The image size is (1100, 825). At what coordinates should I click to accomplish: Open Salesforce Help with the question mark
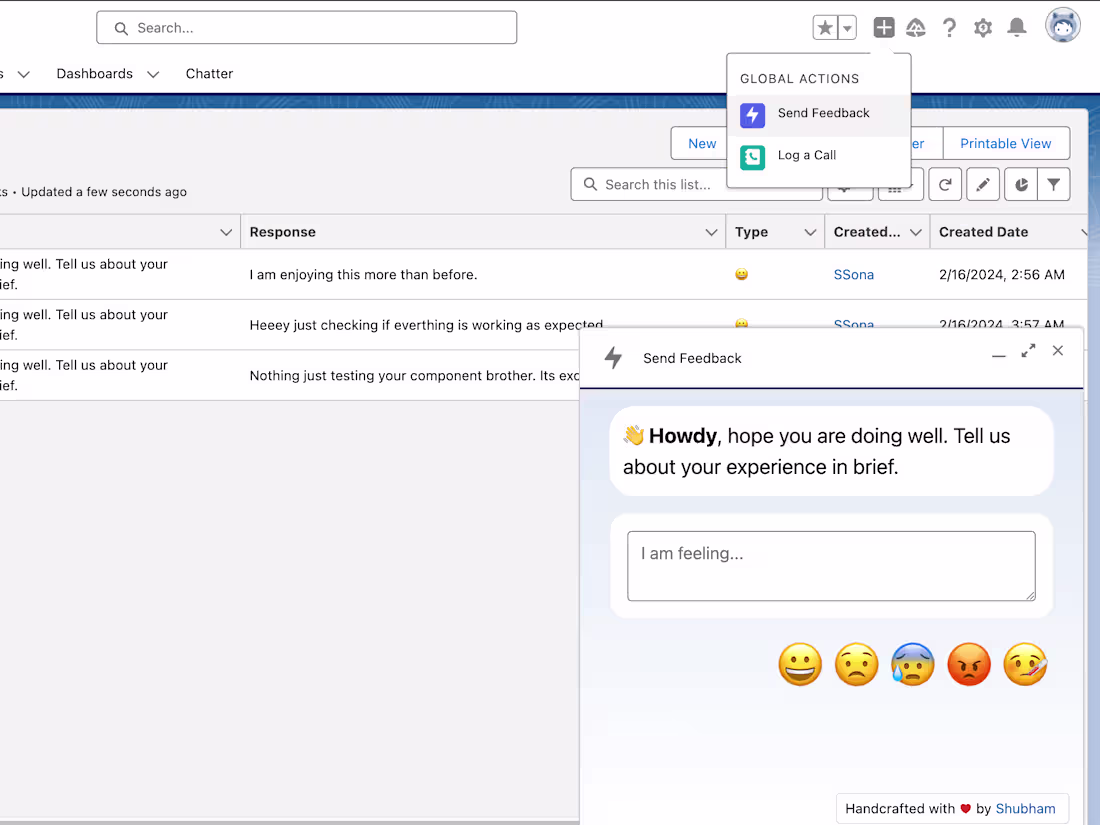coord(949,27)
